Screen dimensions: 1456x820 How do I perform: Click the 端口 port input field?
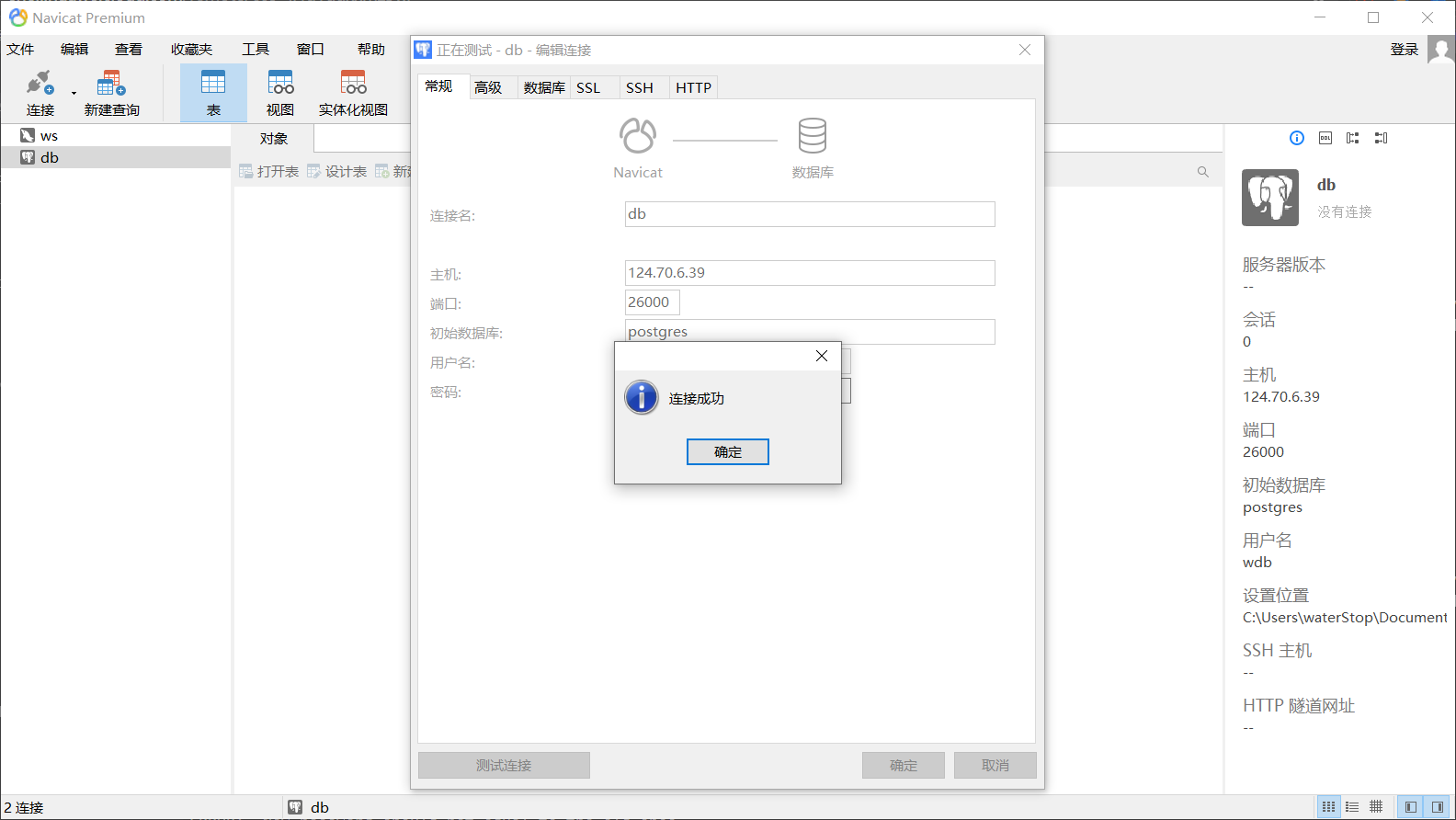pyautogui.click(x=653, y=302)
